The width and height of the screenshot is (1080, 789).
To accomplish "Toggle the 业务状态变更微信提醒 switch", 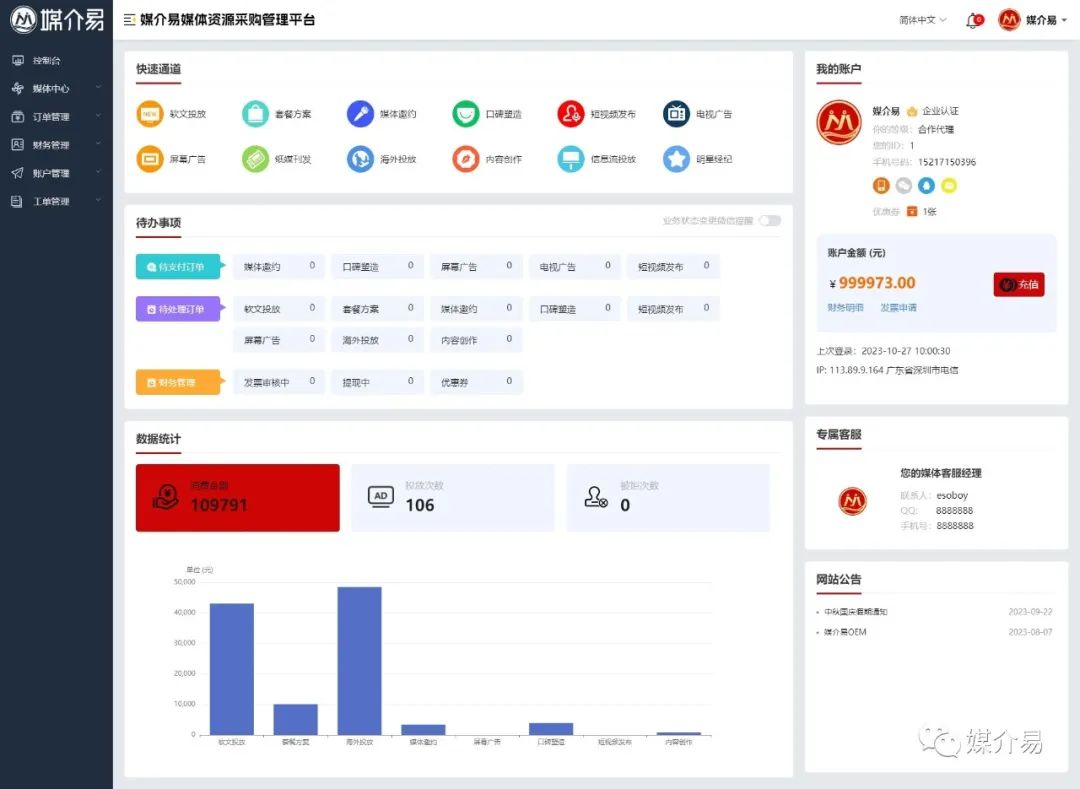I will (x=769, y=221).
